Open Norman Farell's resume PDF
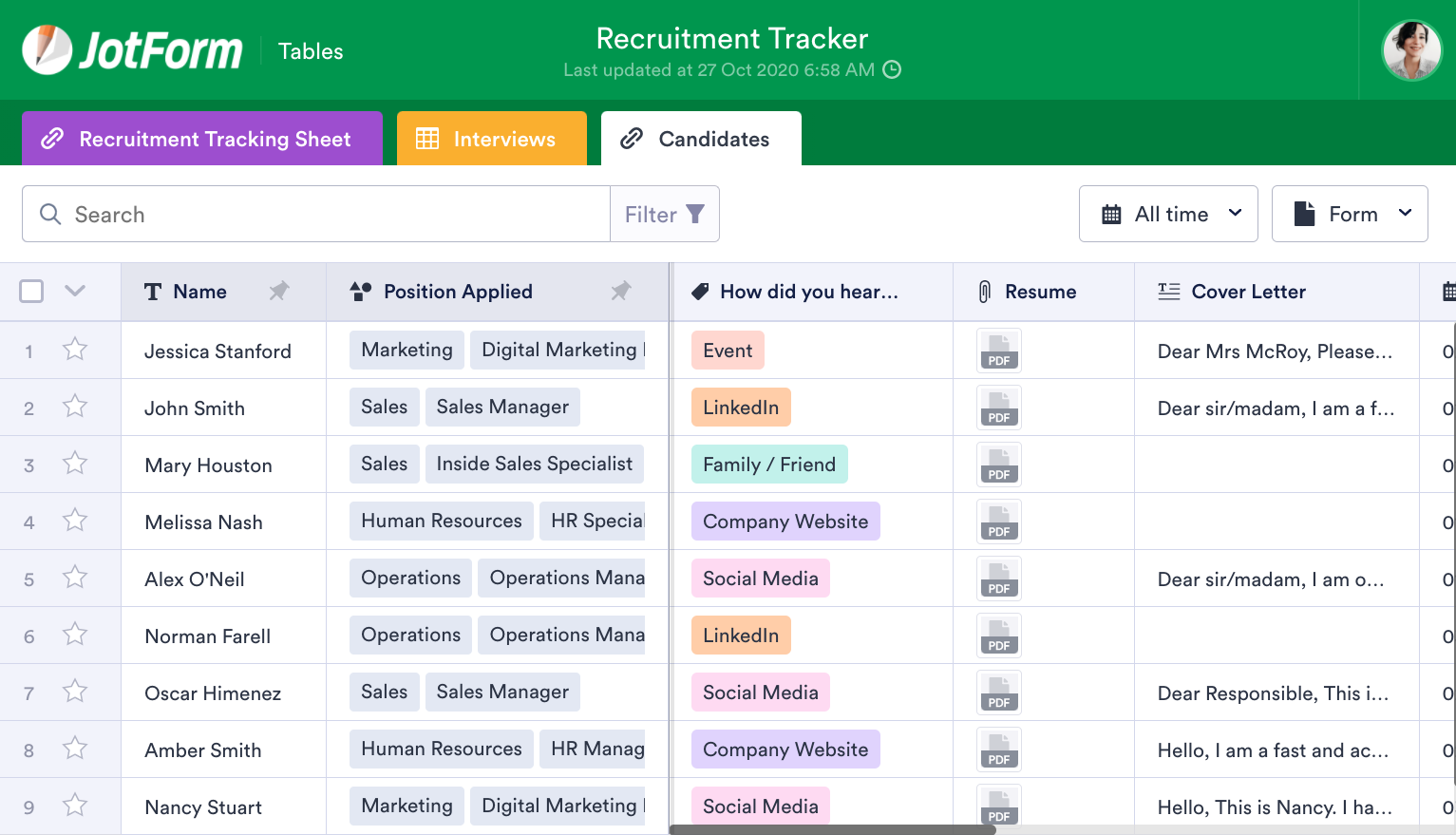Image resolution: width=1456 pixels, height=835 pixels. [999, 635]
